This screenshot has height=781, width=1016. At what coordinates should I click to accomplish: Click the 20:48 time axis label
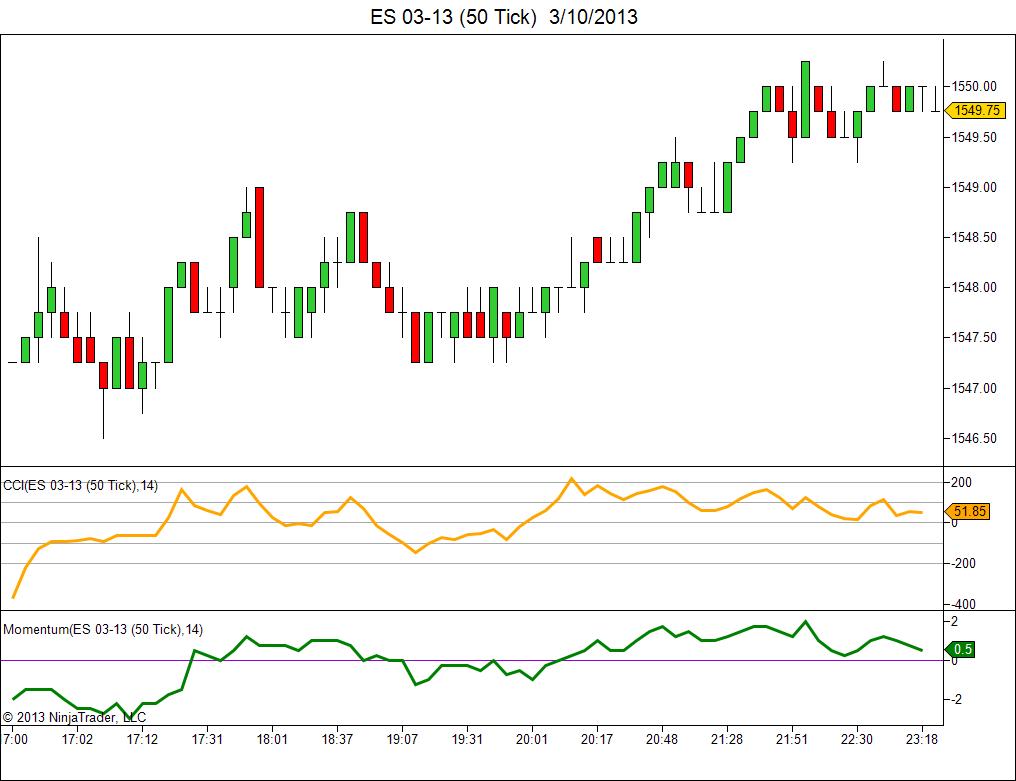pyautogui.click(x=662, y=740)
